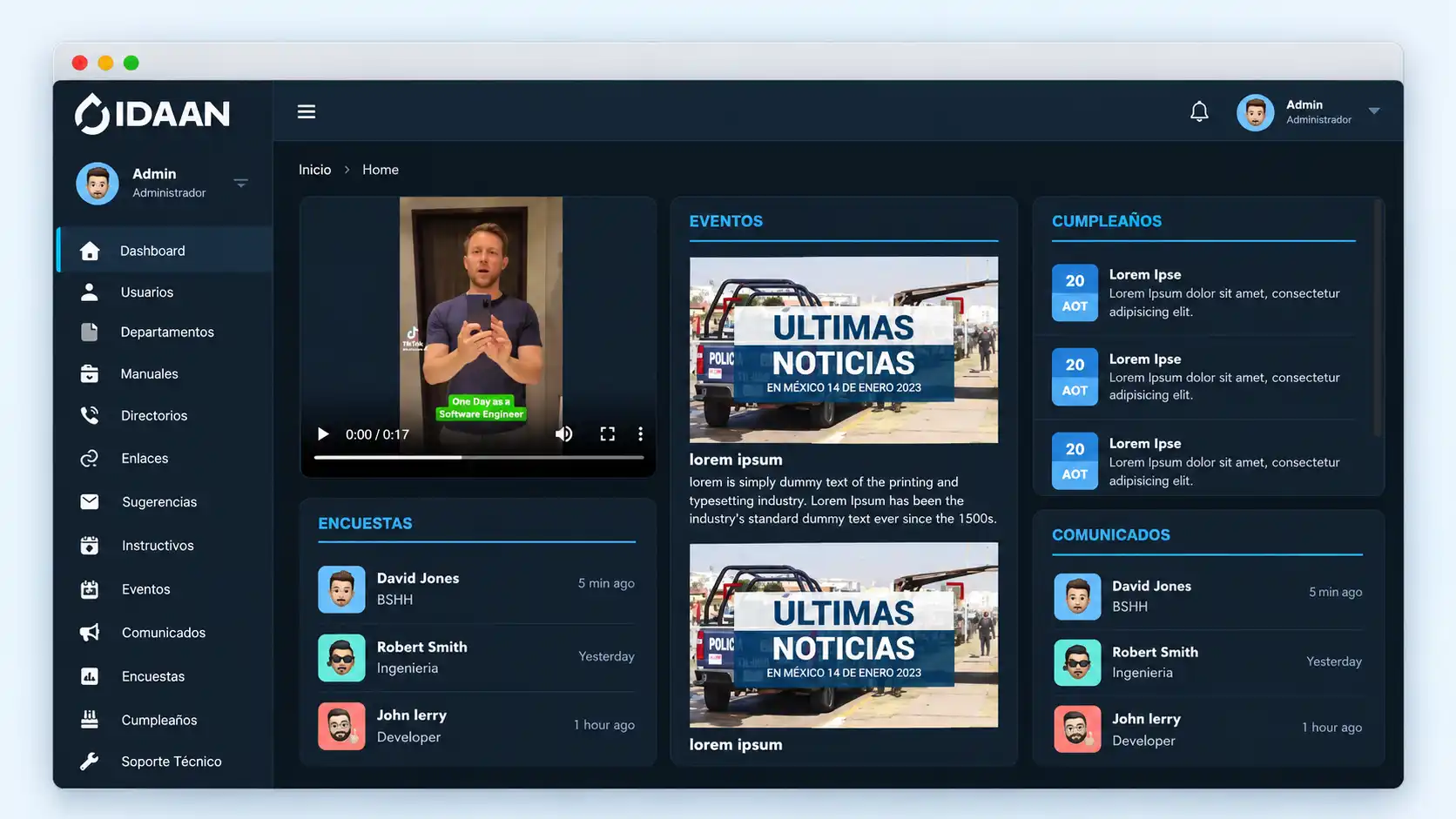
Task: Click the Manuales briefcase icon
Action: (89, 373)
